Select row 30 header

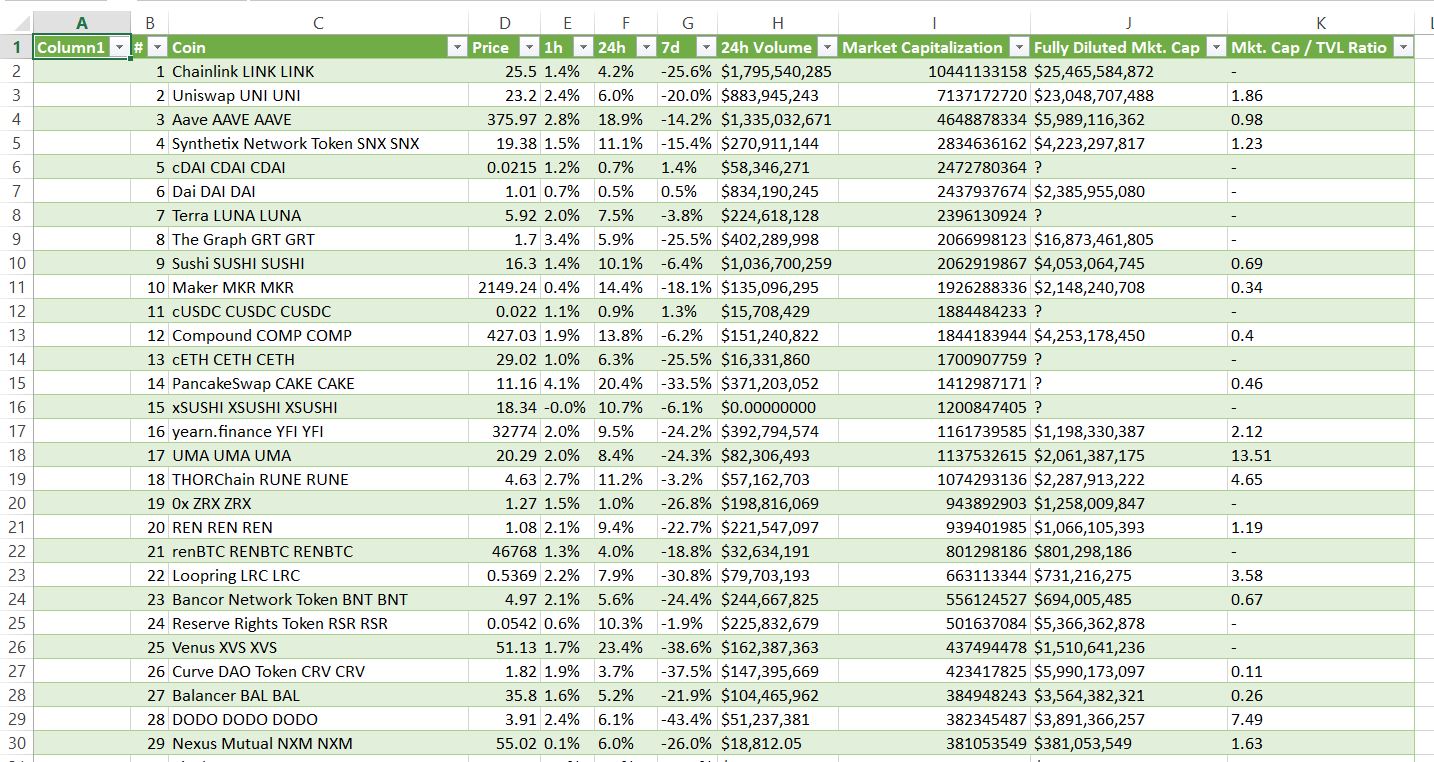[16, 743]
